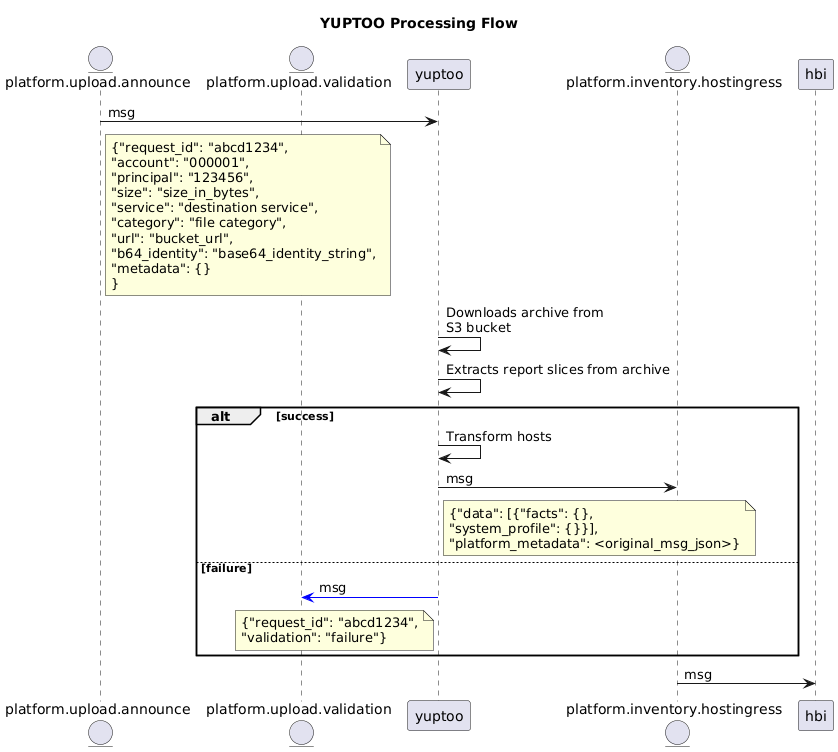The image size is (838, 752).
Task: Click the Downloads archive from S3 bucket text
Action: (x=524, y=320)
